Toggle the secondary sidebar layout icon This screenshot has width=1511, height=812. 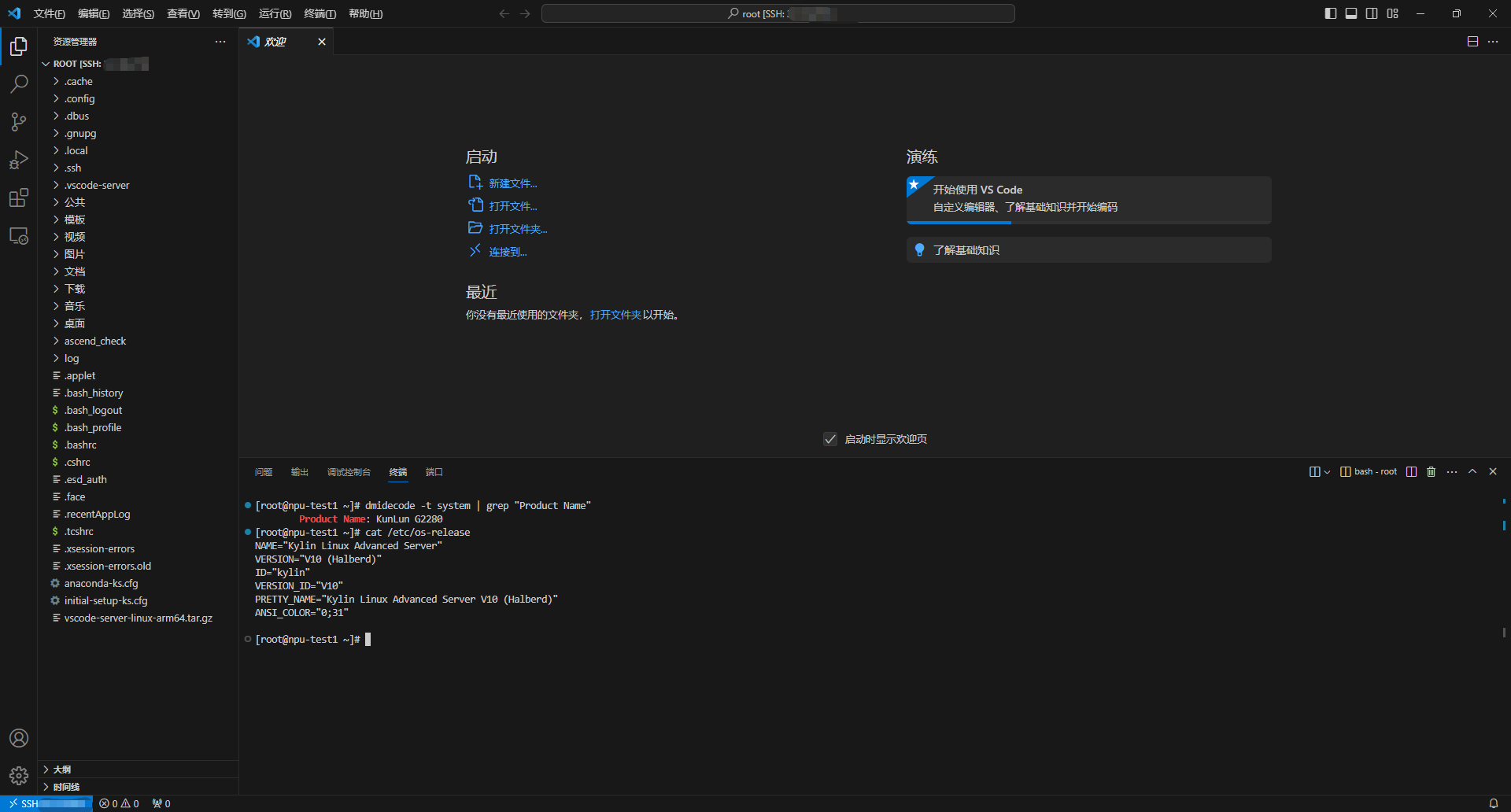tap(1372, 13)
